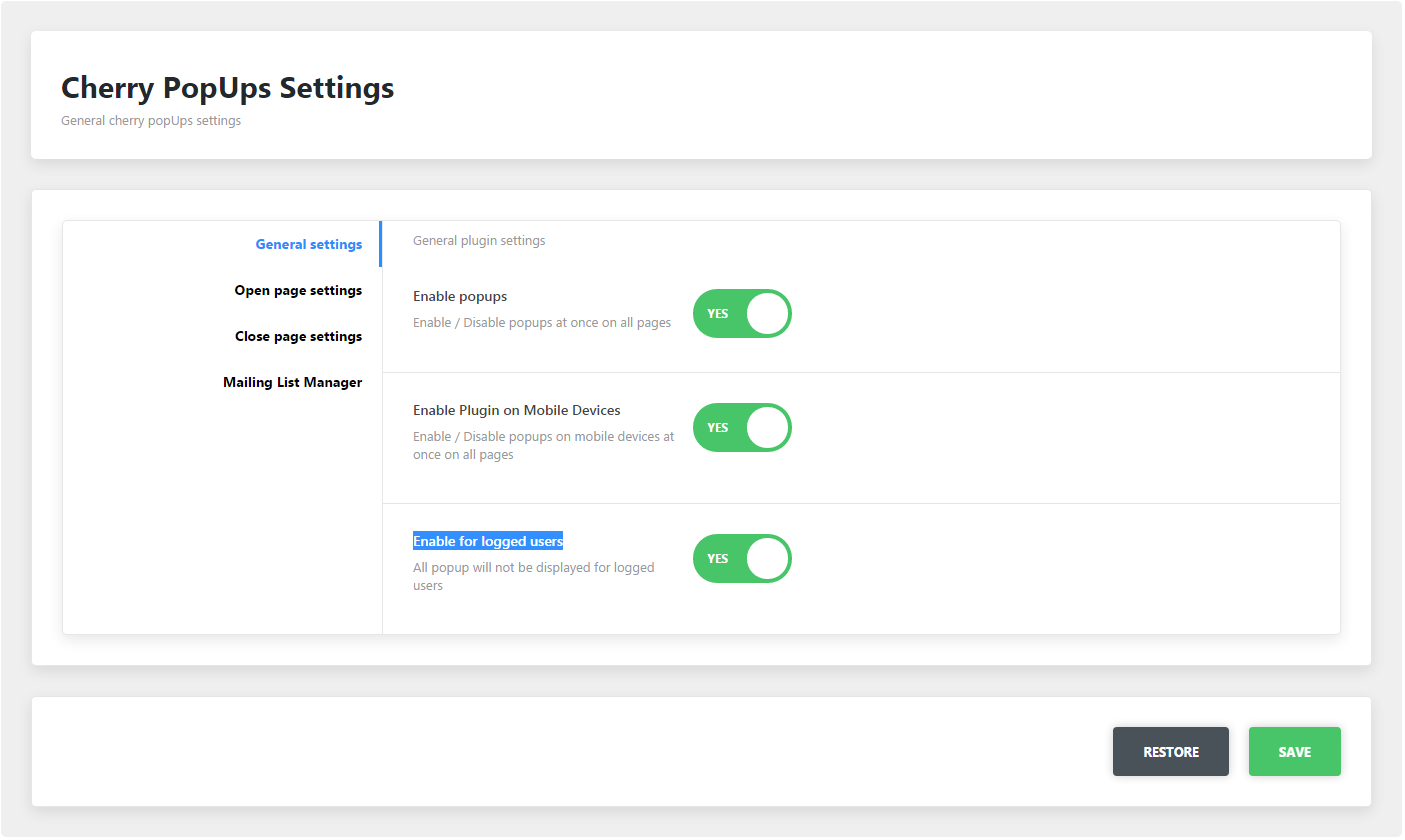The image size is (1405, 840).
Task: Save the popup settings
Action: tap(1294, 752)
